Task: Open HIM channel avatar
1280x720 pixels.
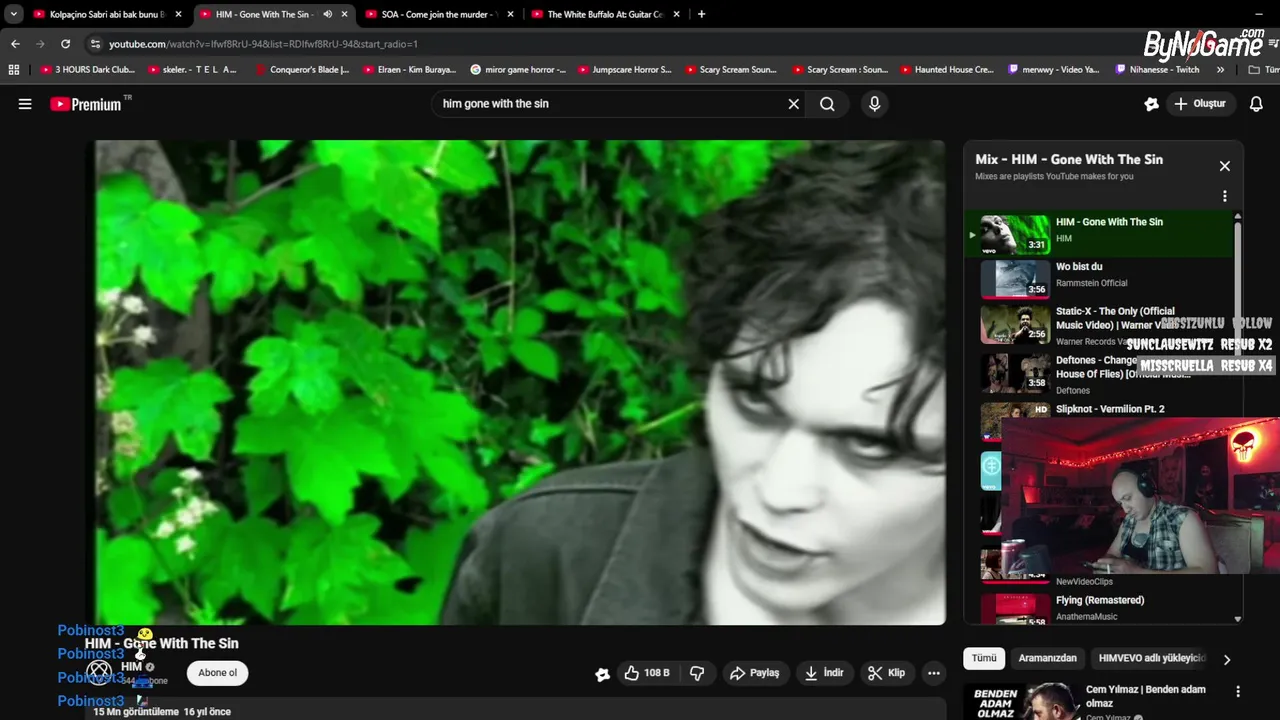Action: [x=99, y=672]
